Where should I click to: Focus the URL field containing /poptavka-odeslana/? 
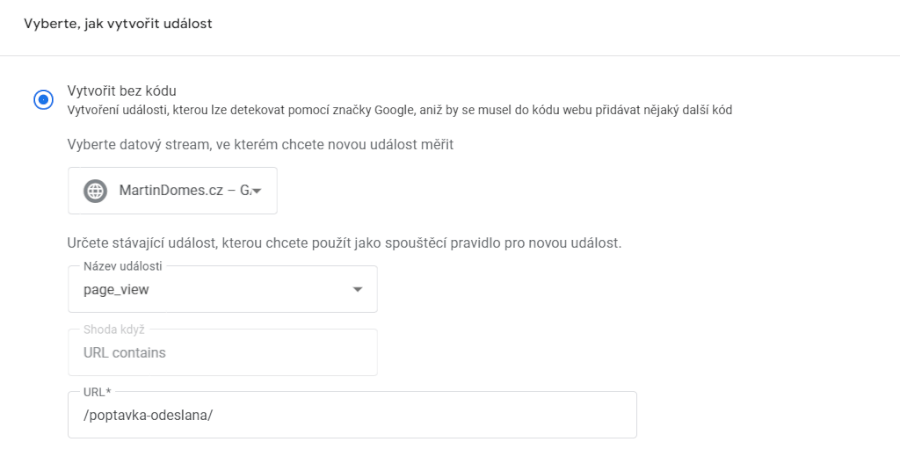pos(352,415)
